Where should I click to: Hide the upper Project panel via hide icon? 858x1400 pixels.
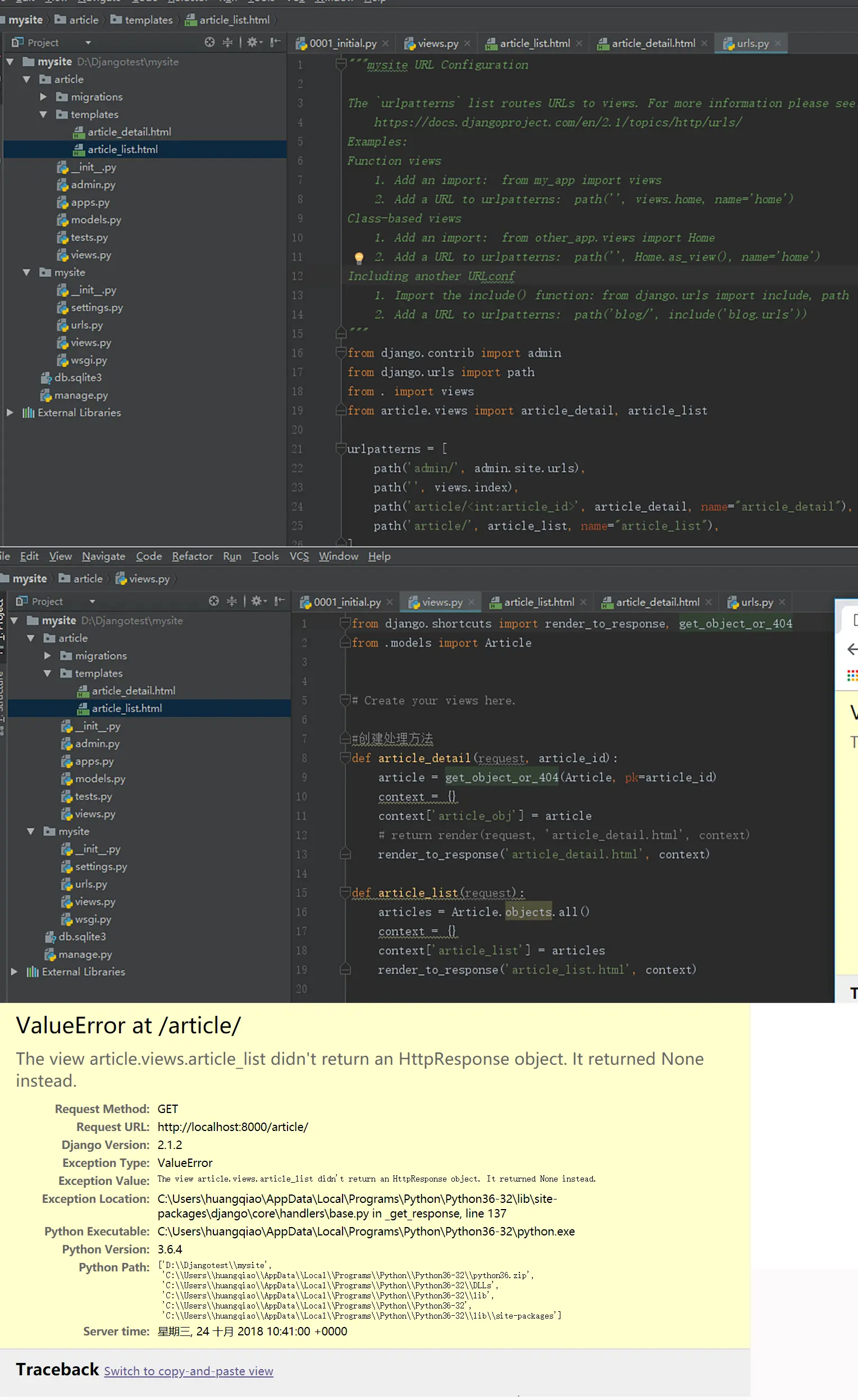click(x=276, y=42)
